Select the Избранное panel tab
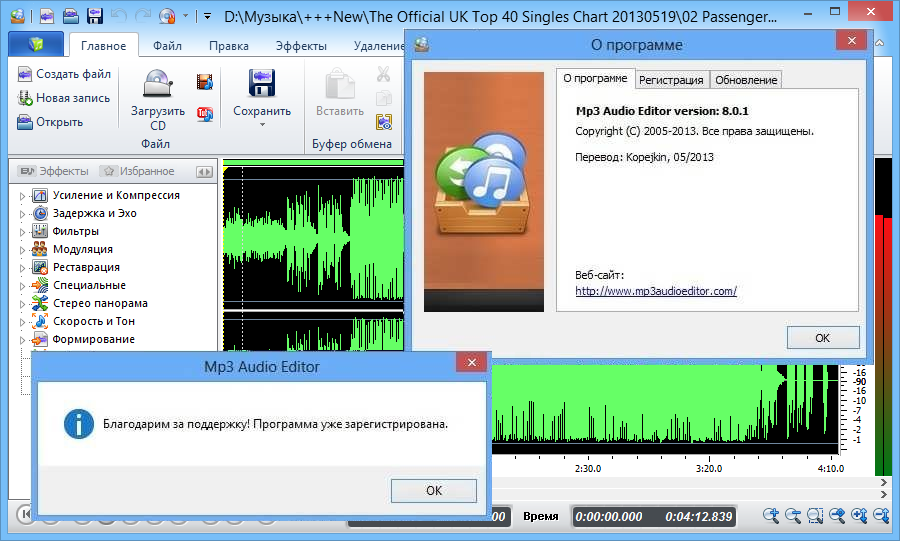 tap(138, 171)
